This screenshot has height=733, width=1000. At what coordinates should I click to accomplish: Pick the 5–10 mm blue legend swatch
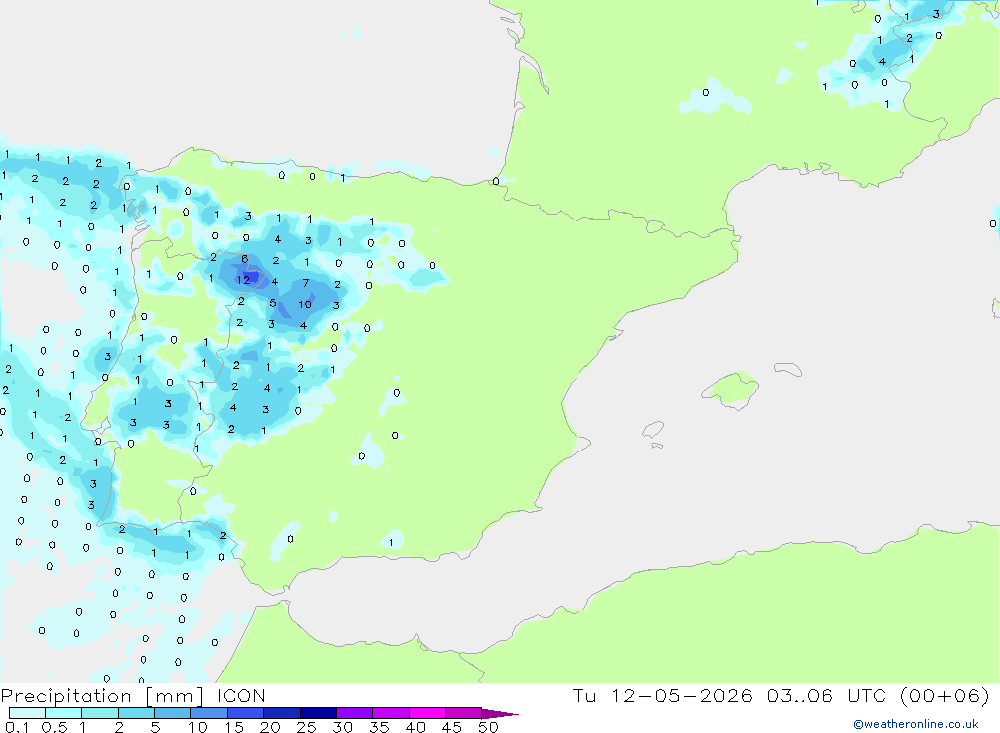tap(172, 713)
